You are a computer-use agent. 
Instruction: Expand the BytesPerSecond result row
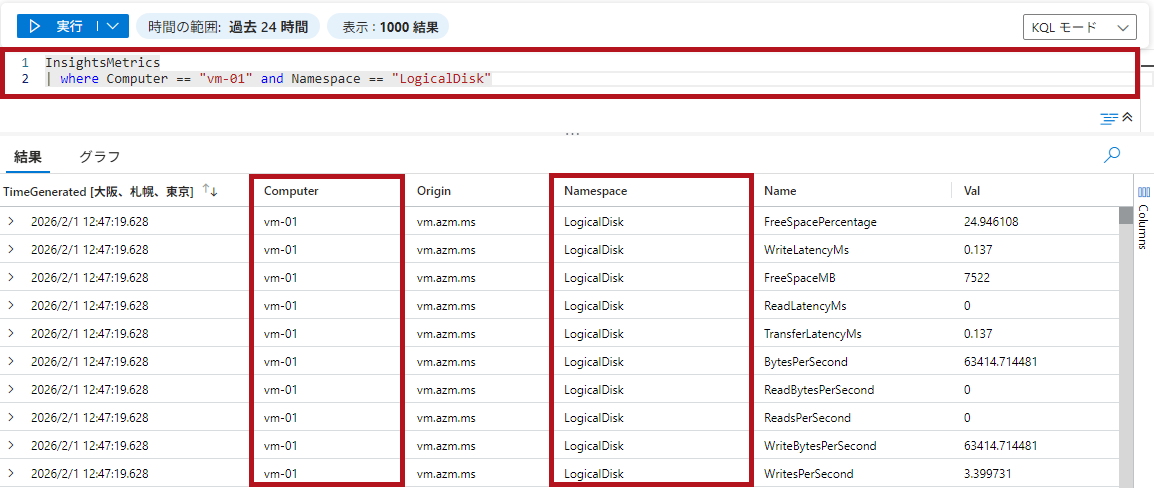click(11, 361)
